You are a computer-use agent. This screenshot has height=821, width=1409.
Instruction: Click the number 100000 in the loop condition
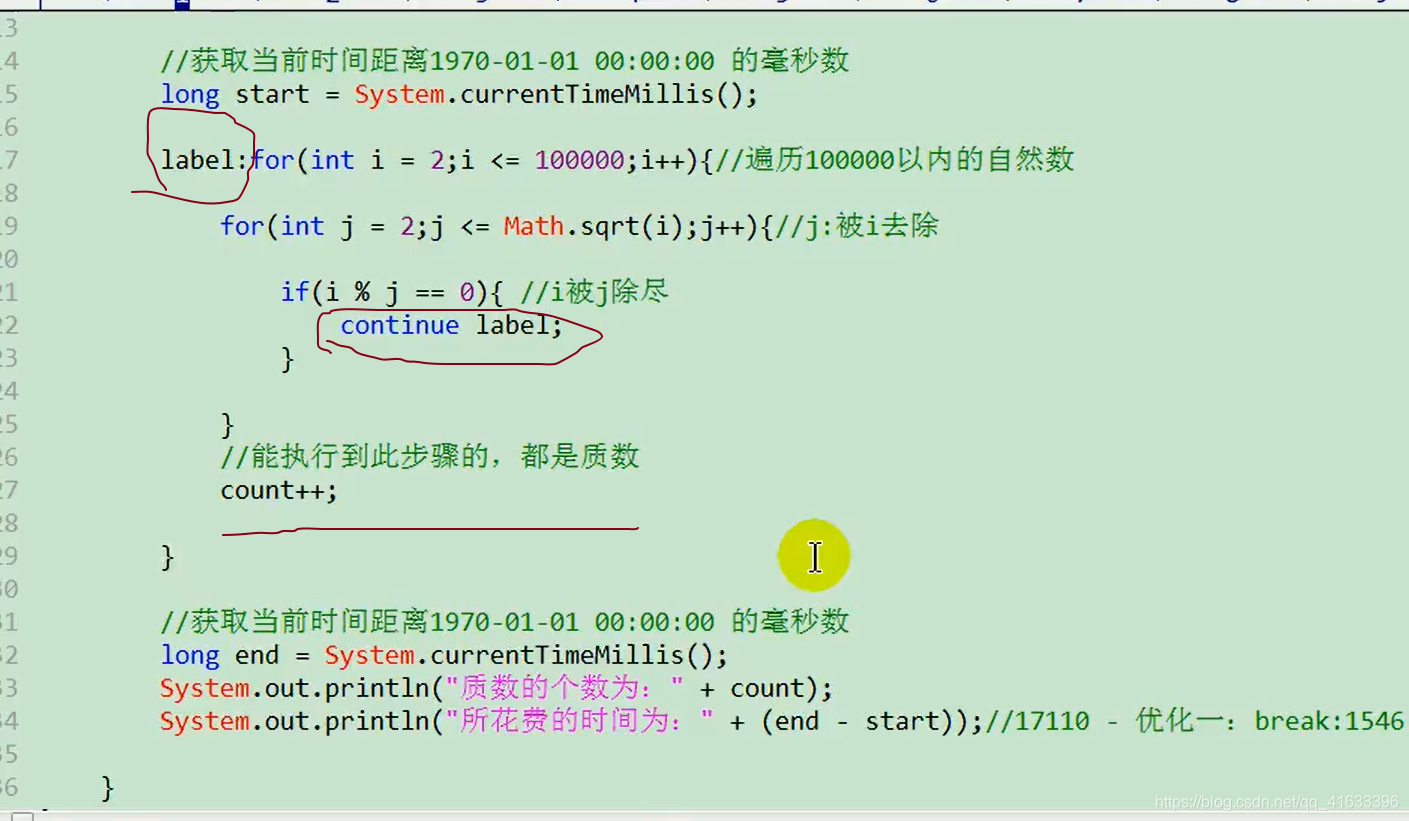pos(579,160)
